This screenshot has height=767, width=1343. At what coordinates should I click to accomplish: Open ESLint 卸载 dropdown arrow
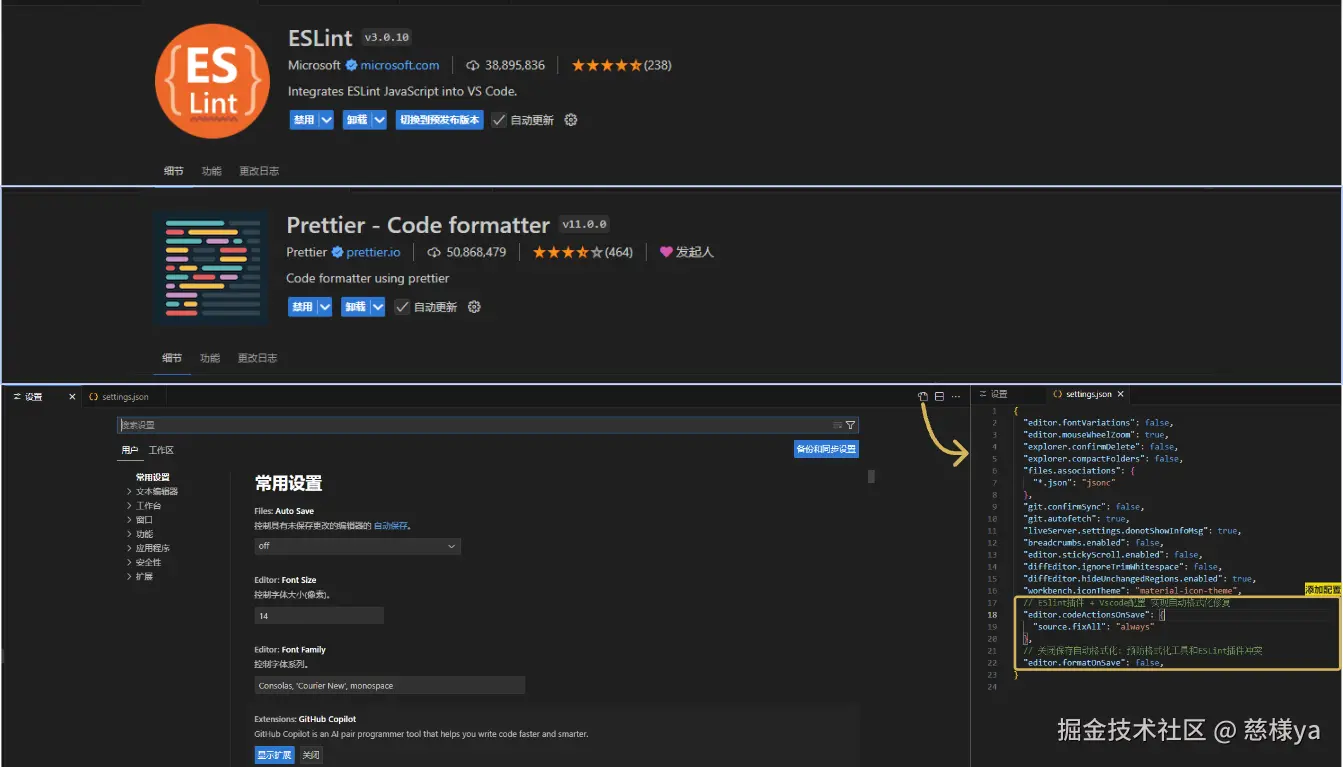point(379,120)
